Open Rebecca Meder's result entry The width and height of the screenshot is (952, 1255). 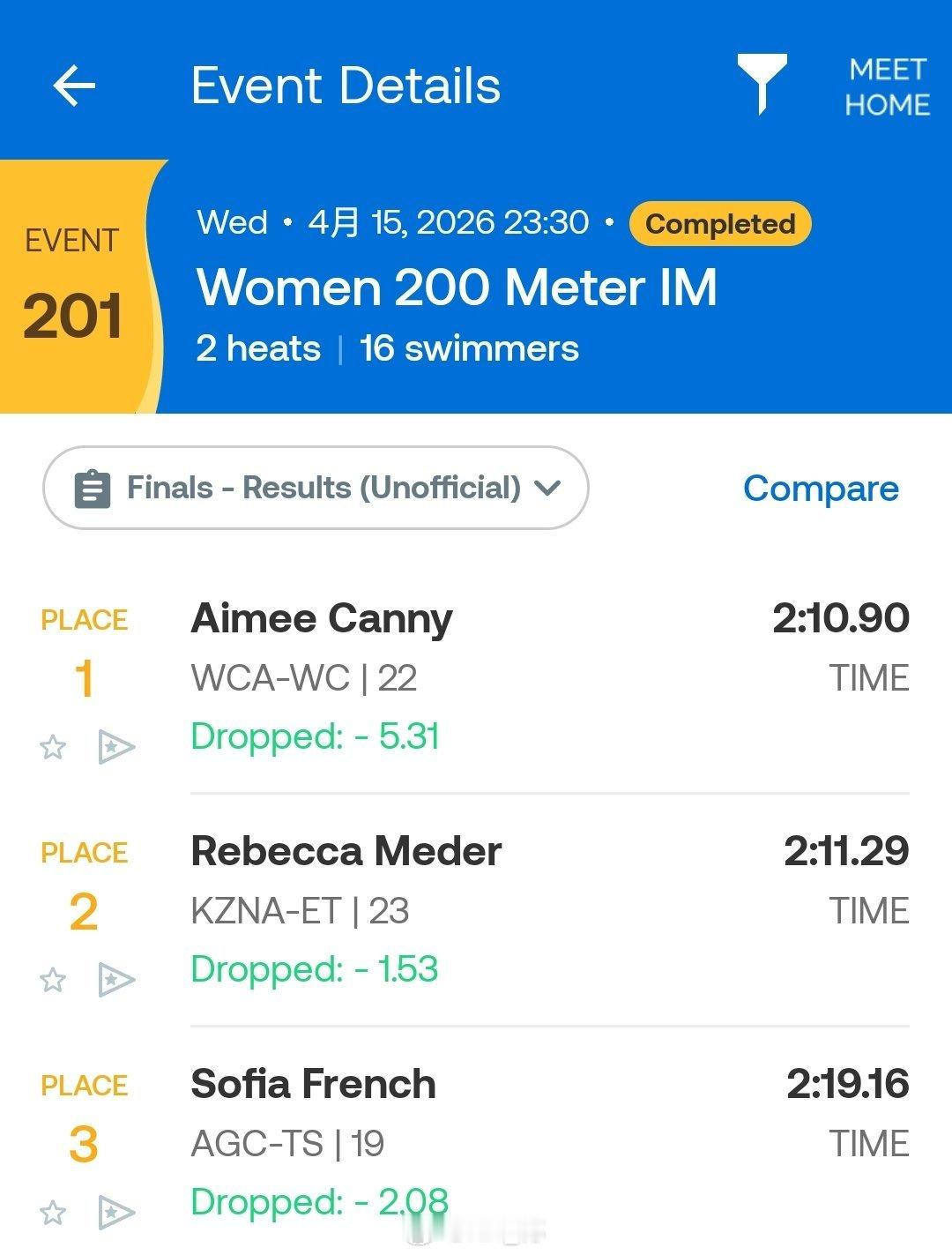pos(476,910)
